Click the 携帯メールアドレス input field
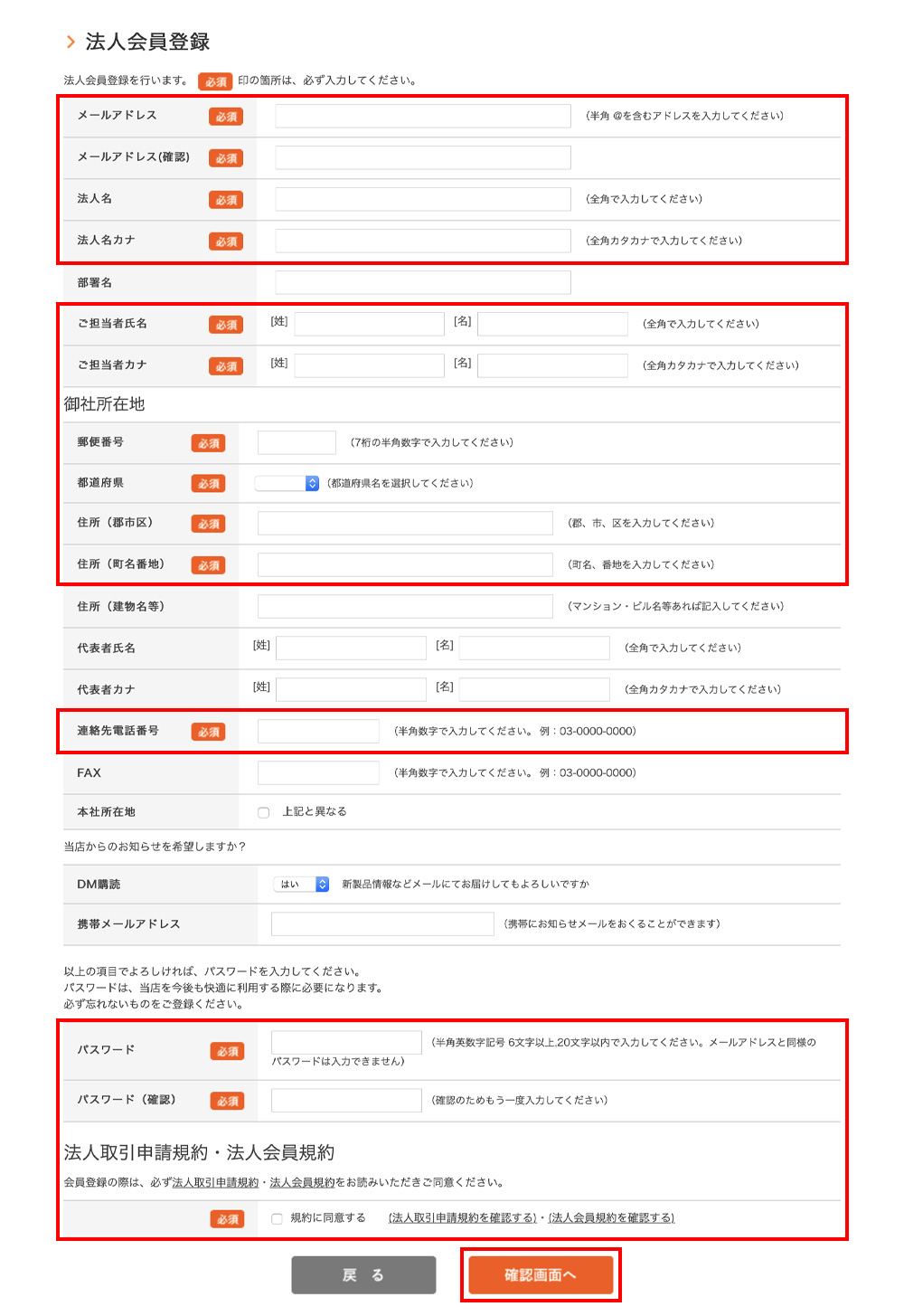 pos(382,923)
